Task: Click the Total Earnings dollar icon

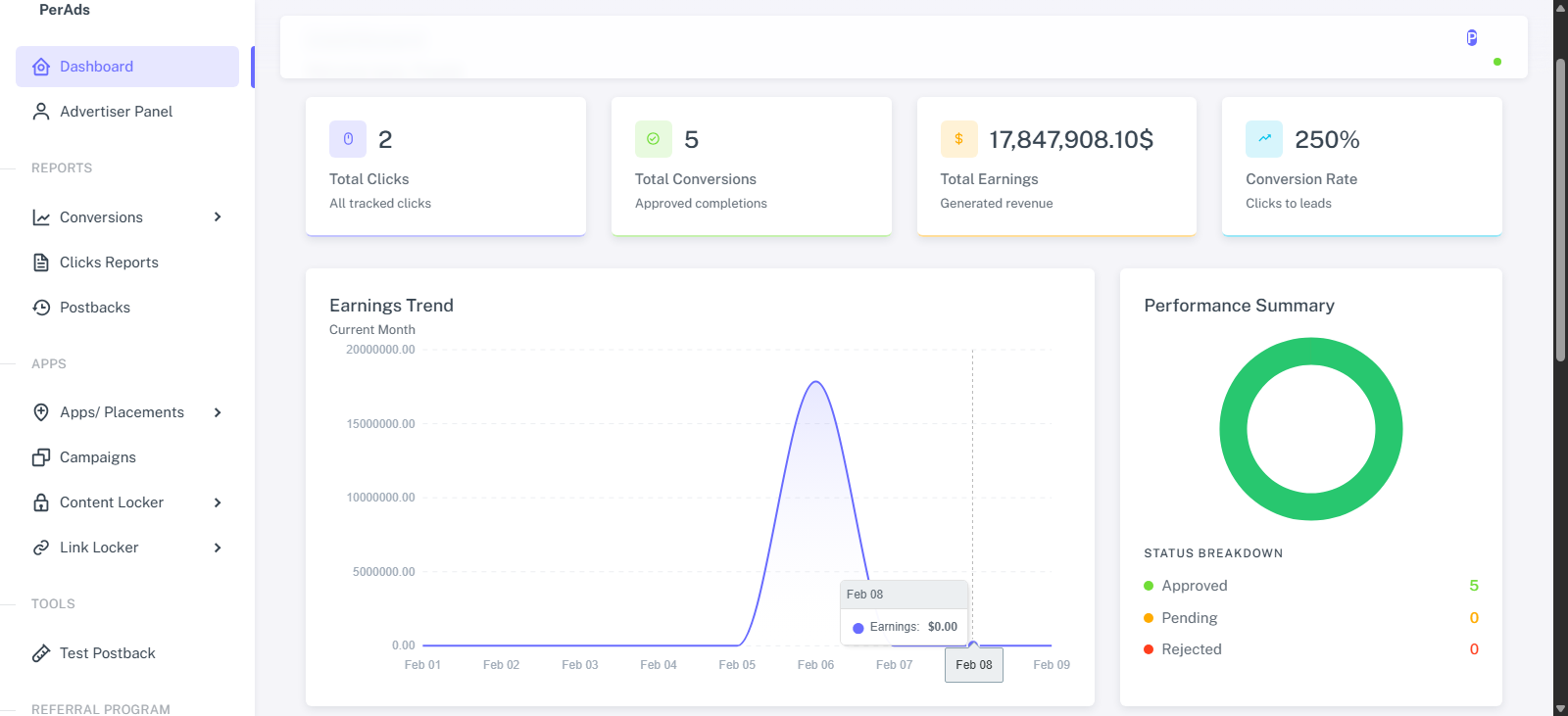Action: [x=958, y=139]
